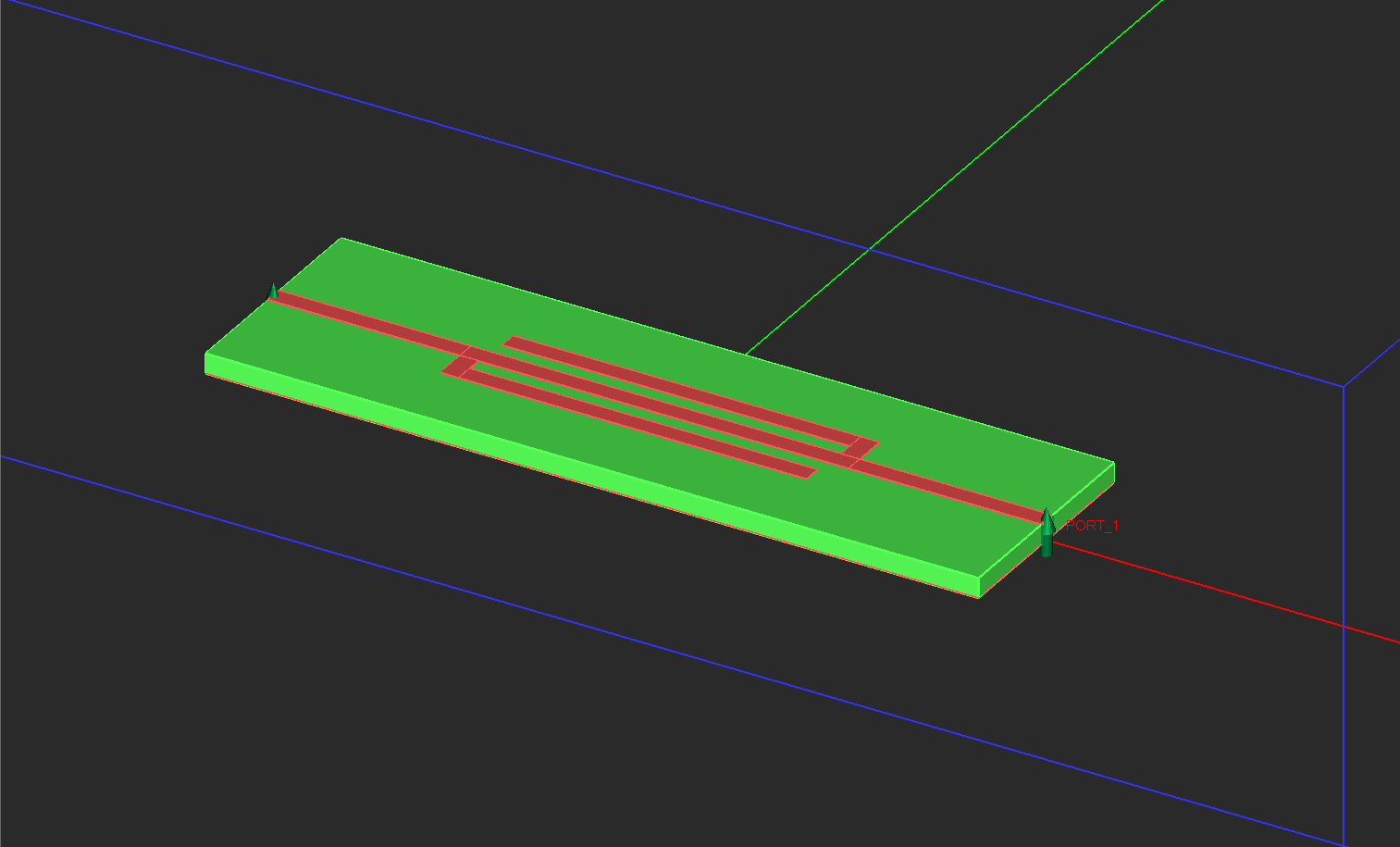This screenshot has height=847, width=1400.
Task: Click the right short connecting trace segment
Action: 861,448
